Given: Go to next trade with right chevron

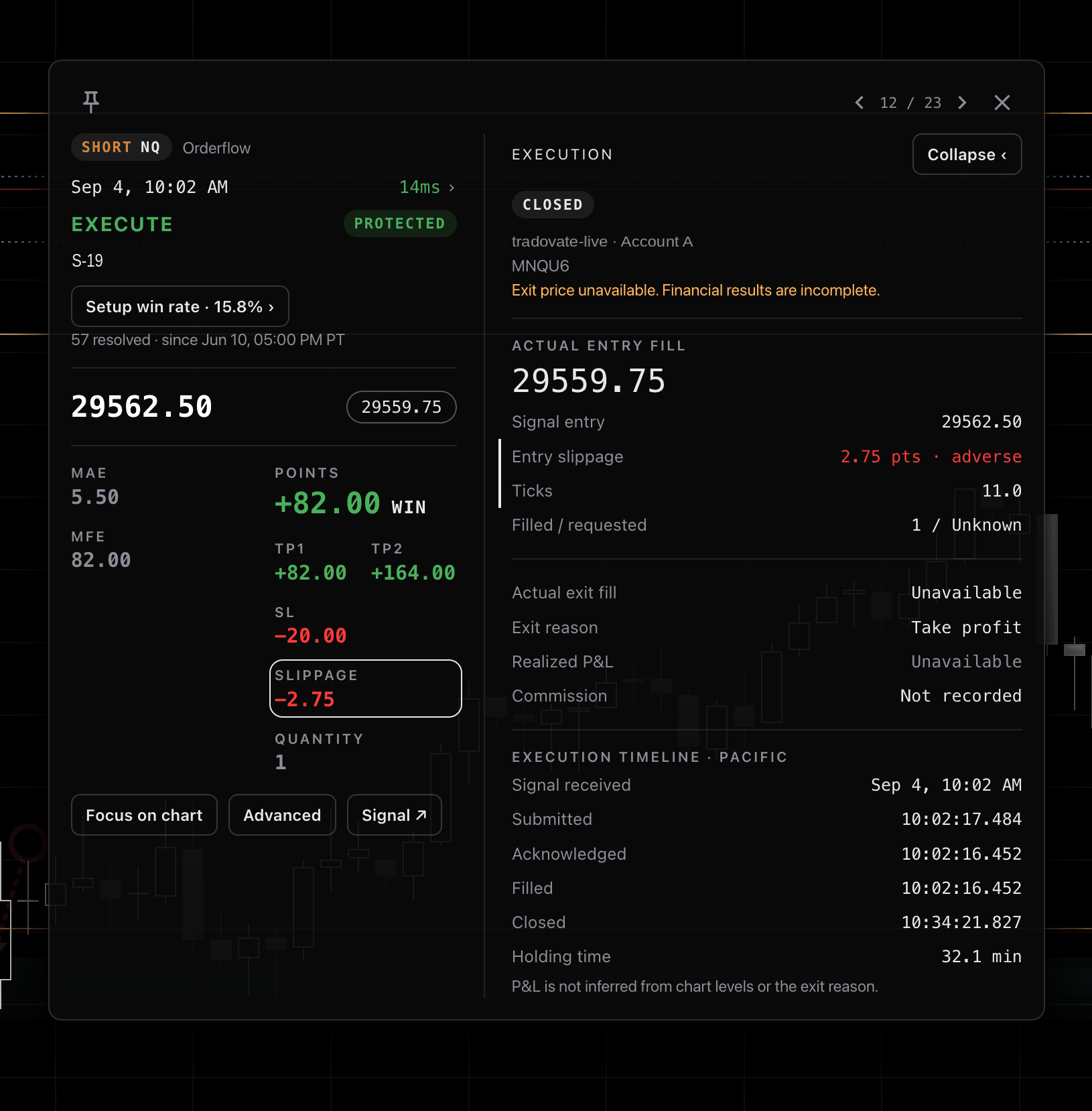Looking at the screenshot, I should tap(963, 103).
